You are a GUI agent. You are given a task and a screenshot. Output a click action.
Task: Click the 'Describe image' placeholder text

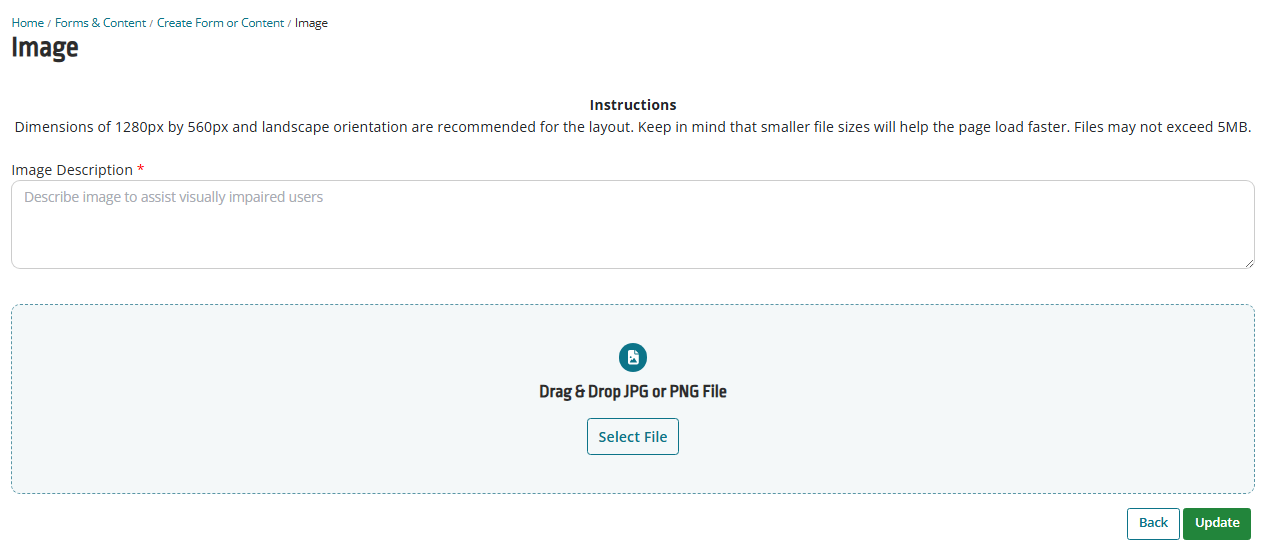coord(173,197)
